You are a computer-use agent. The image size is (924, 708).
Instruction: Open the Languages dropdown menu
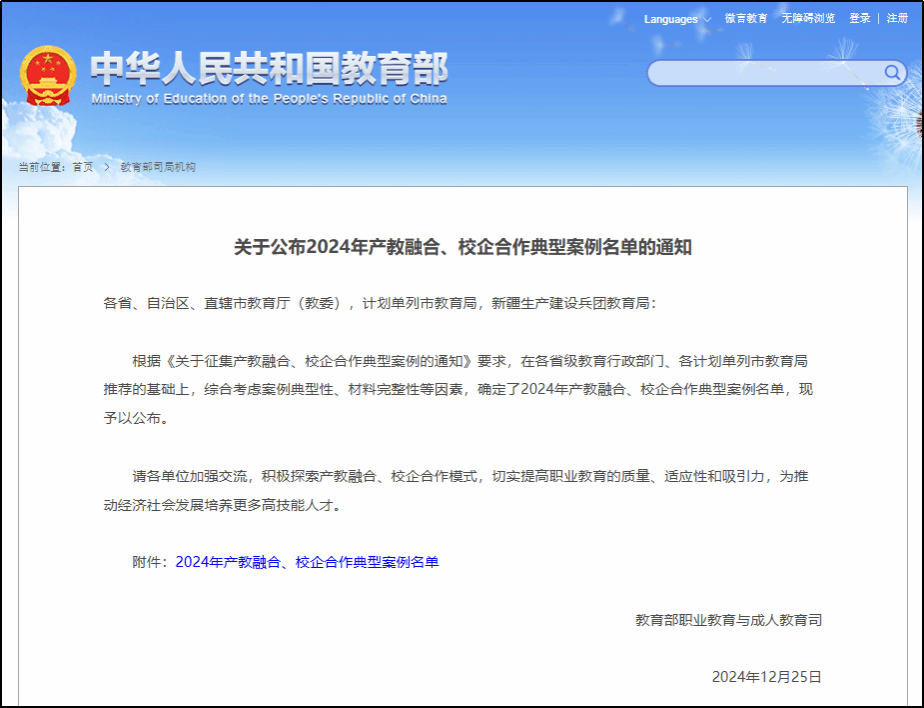[671, 19]
